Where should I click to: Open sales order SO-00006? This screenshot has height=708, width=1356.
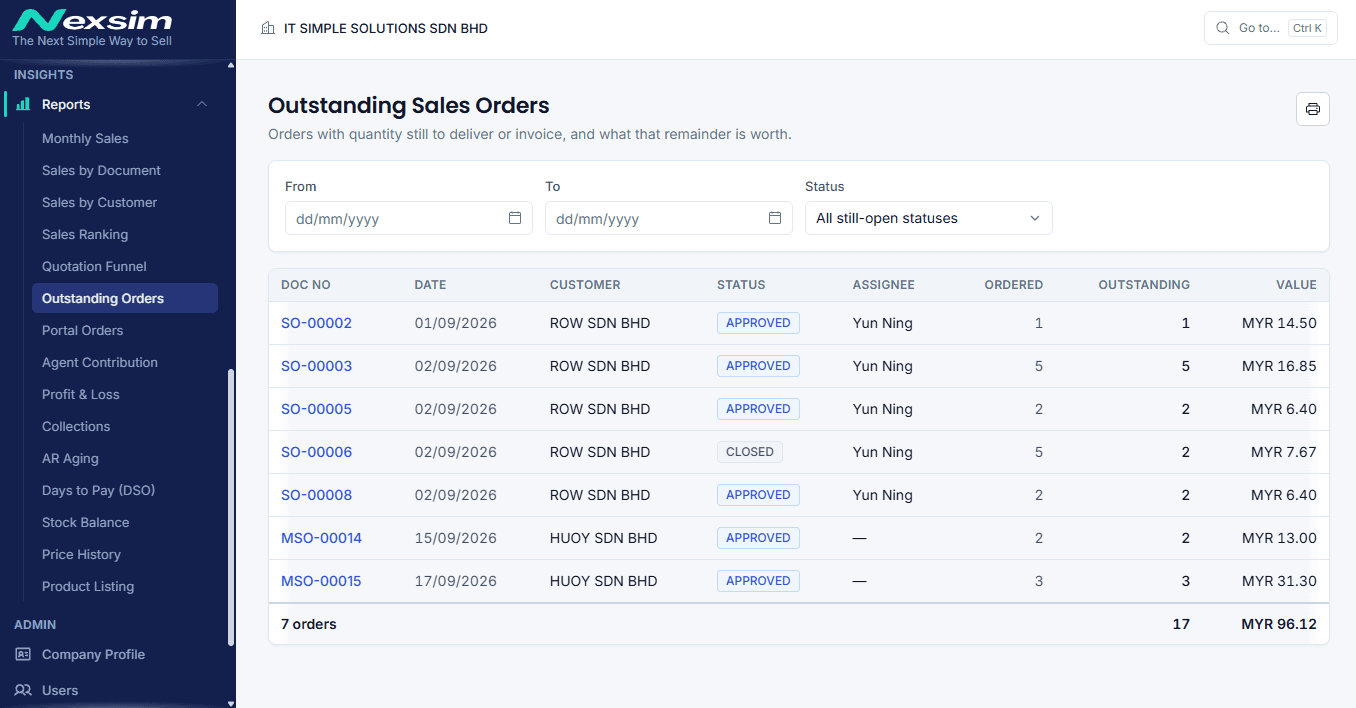(316, 452)
